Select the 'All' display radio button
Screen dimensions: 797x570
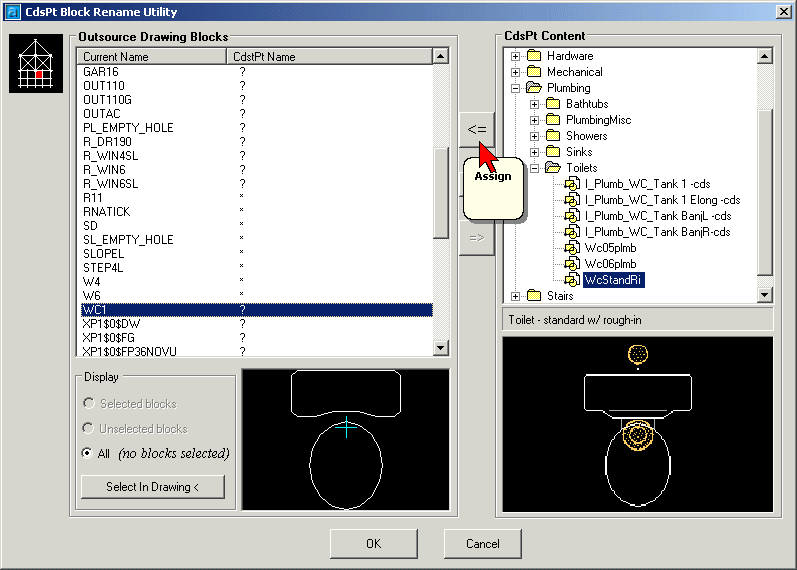coord(87,453)
